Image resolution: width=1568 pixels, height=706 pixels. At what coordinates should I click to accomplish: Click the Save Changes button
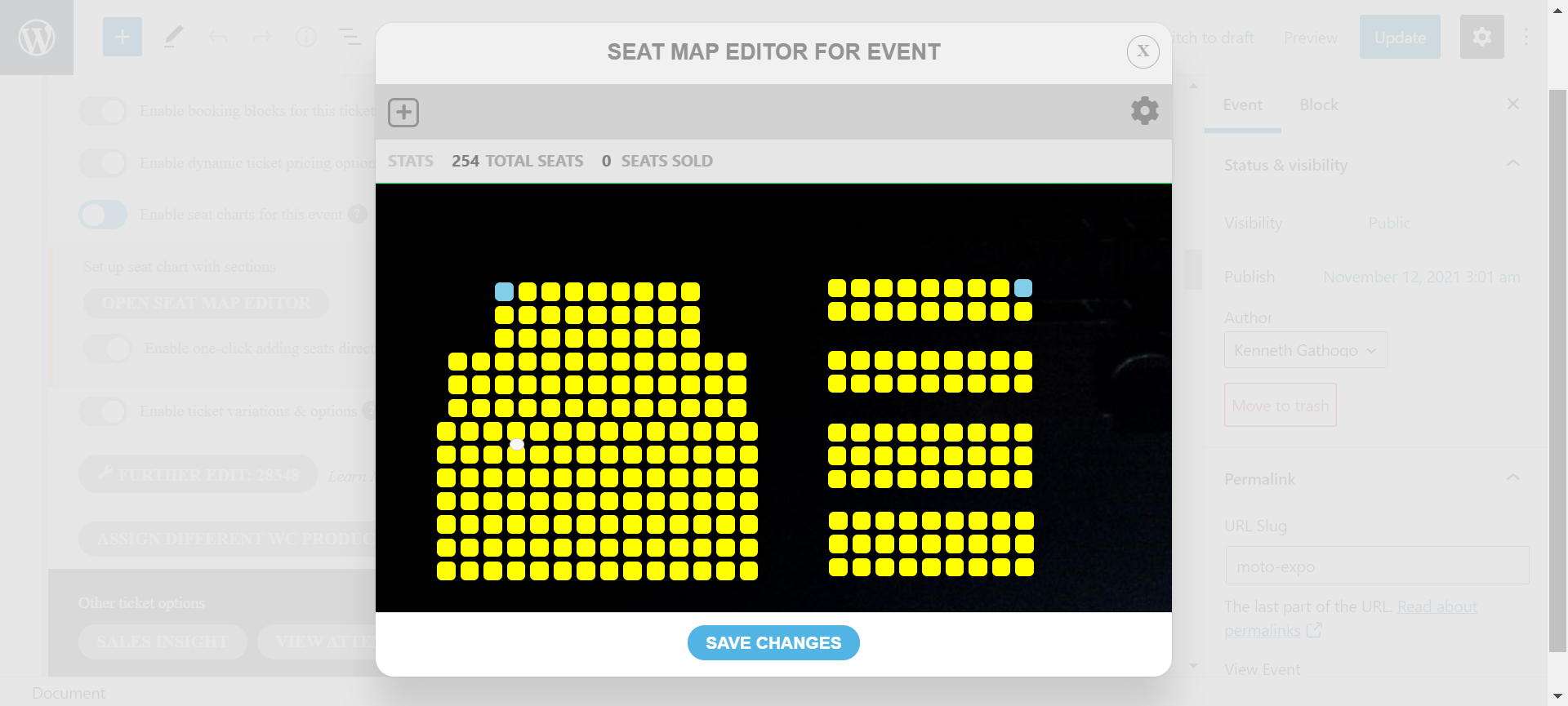point(773,643)
